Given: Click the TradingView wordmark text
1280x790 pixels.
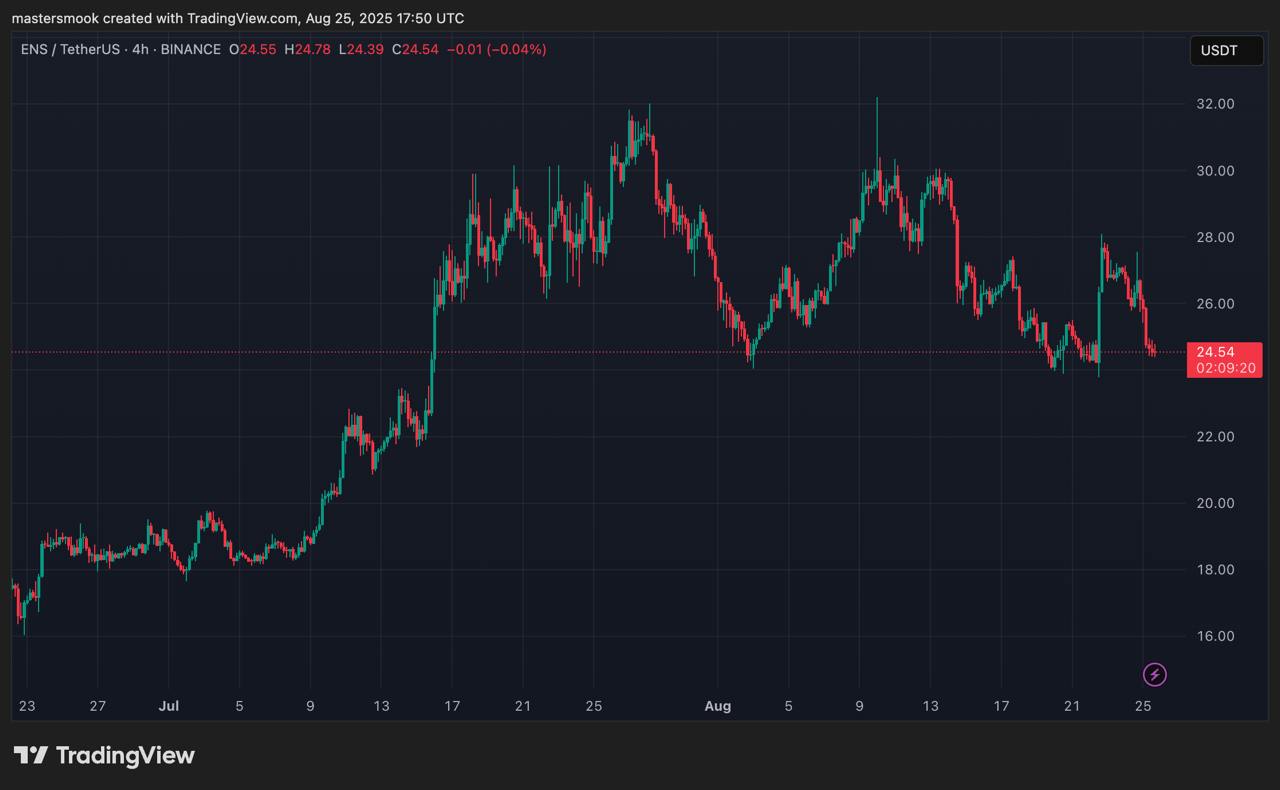Looking at the screenshot, I should pyautogui.click(x=125, y=756).
